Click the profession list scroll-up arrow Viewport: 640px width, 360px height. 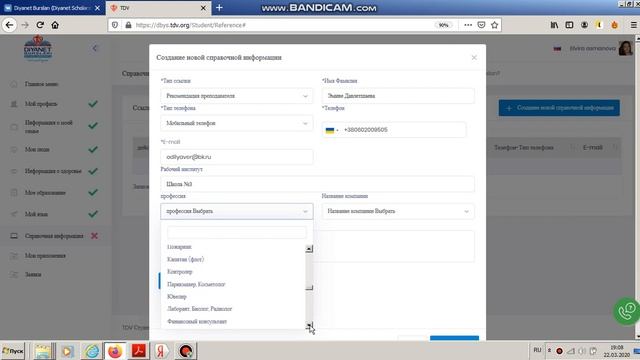(309, 249)
